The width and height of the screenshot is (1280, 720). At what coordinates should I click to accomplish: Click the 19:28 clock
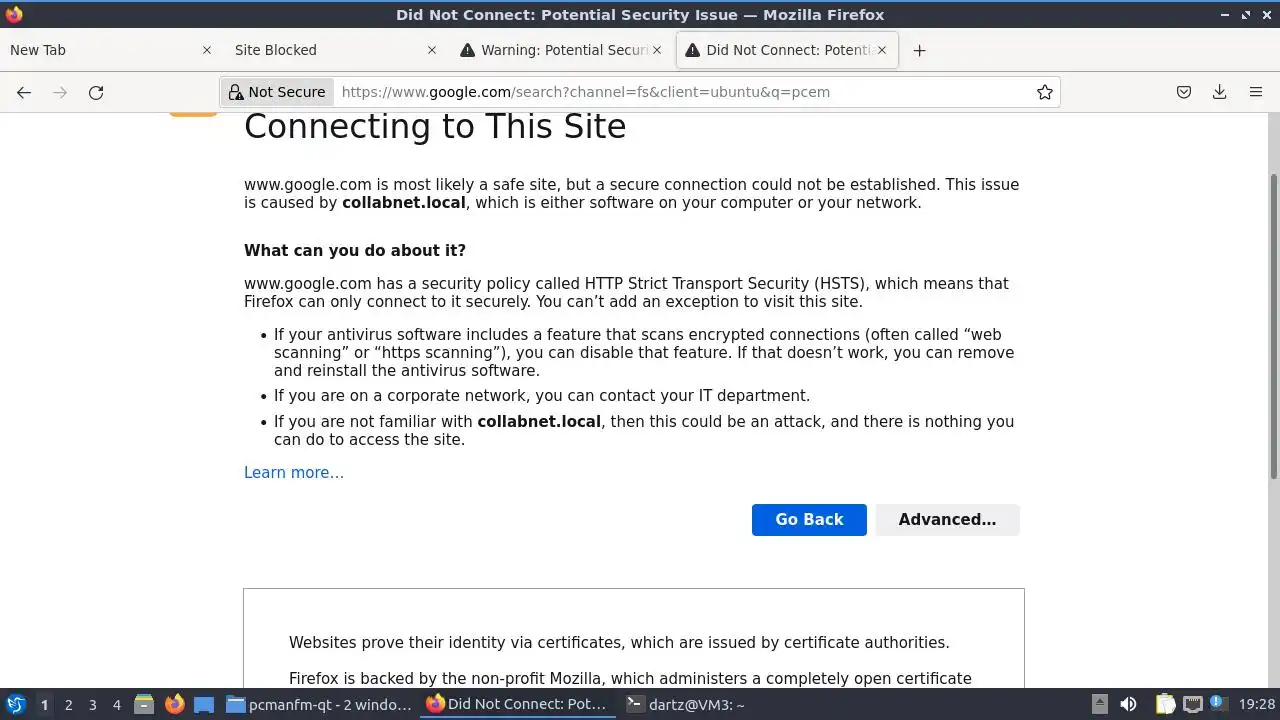pos(1256,704)
